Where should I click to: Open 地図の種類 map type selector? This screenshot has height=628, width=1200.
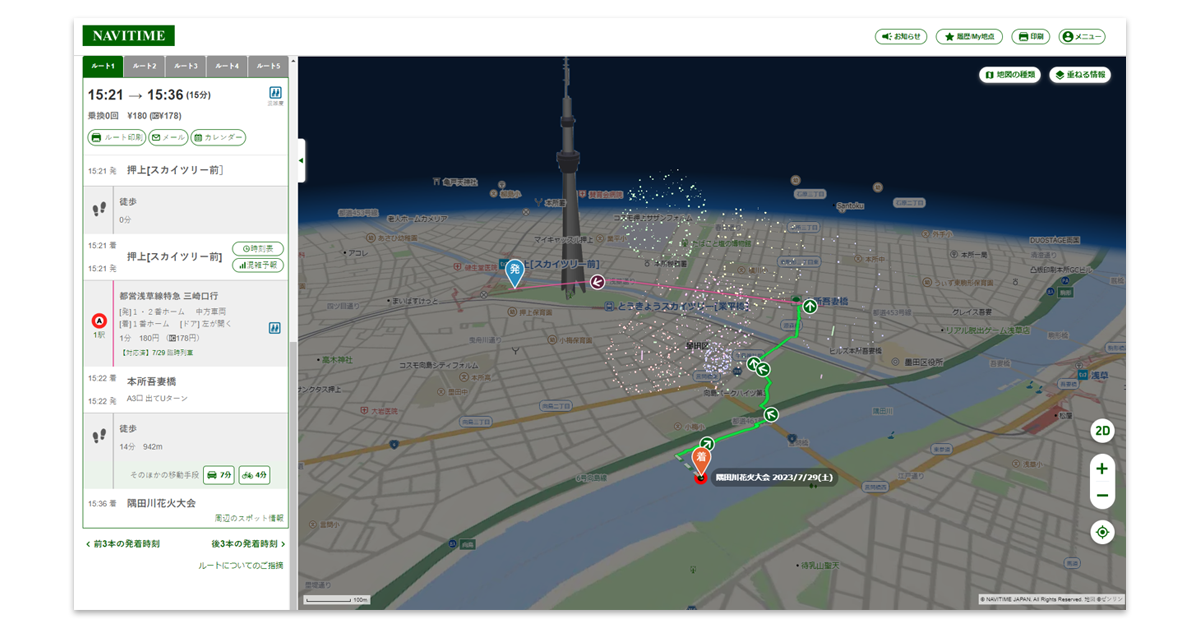pos(1010,74)
